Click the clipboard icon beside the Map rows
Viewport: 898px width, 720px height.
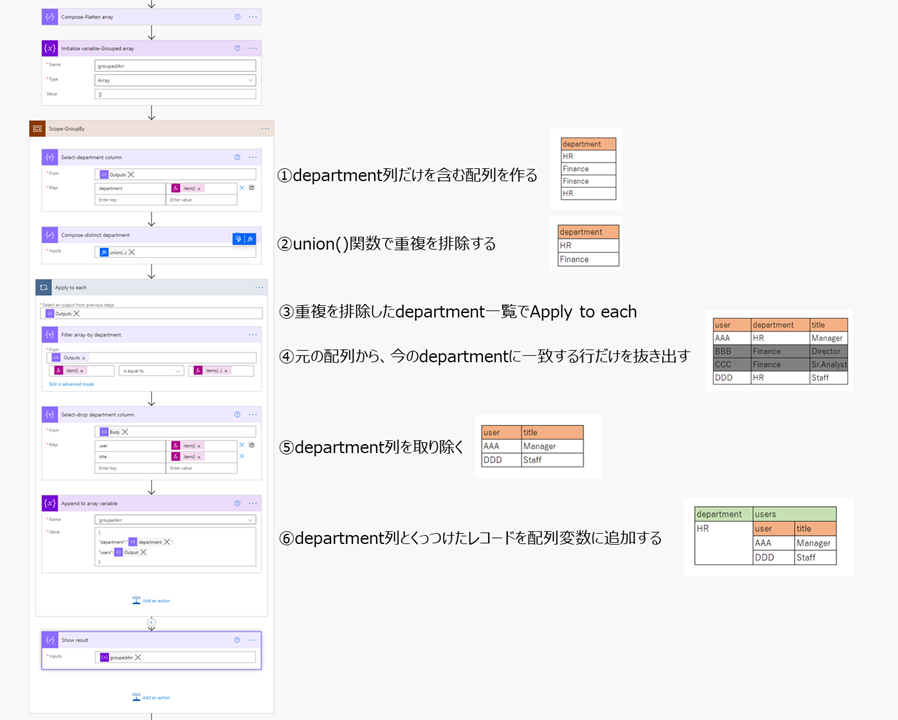tap(252, 189)
